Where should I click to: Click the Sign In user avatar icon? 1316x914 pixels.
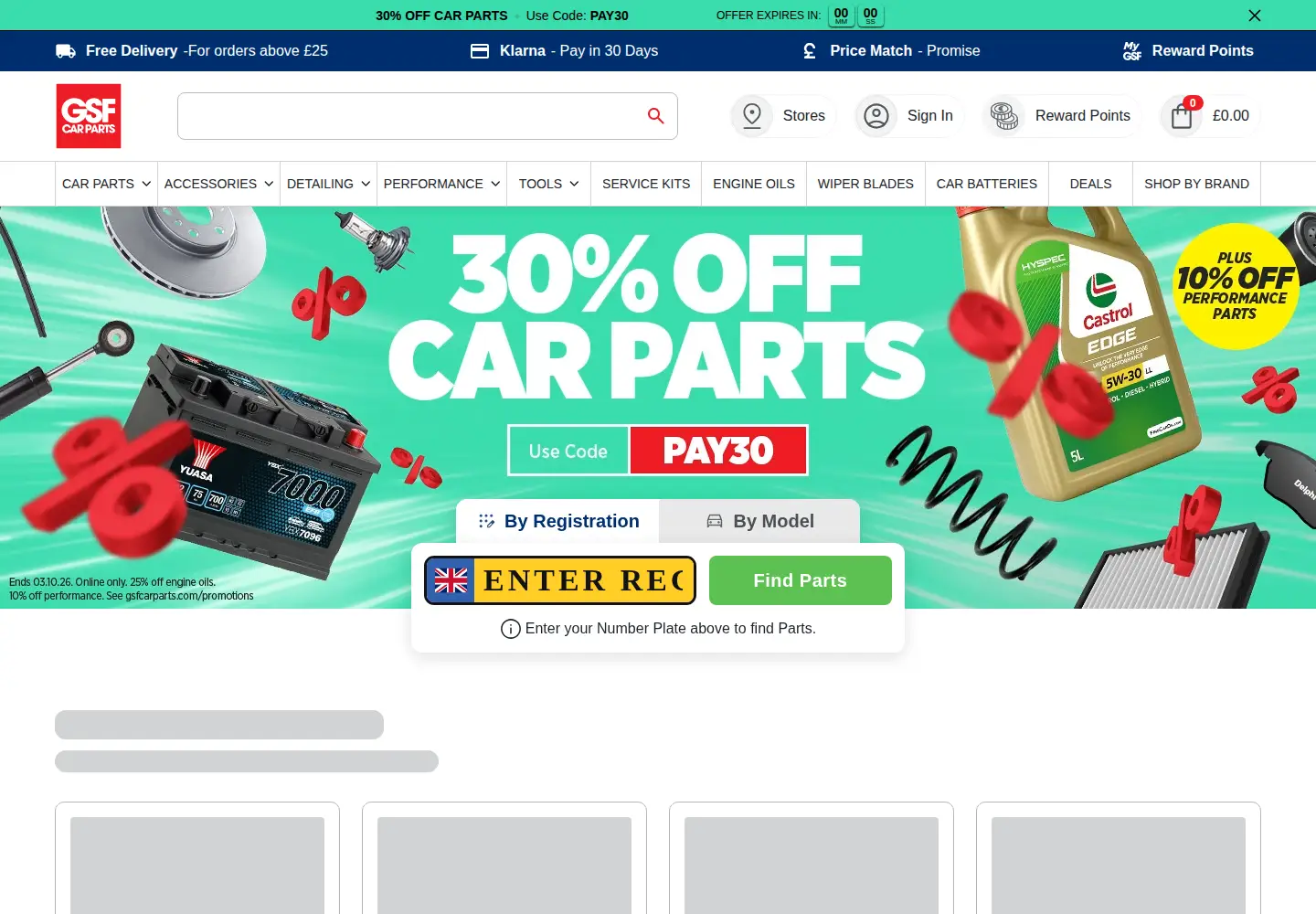[x=876, y=116]
